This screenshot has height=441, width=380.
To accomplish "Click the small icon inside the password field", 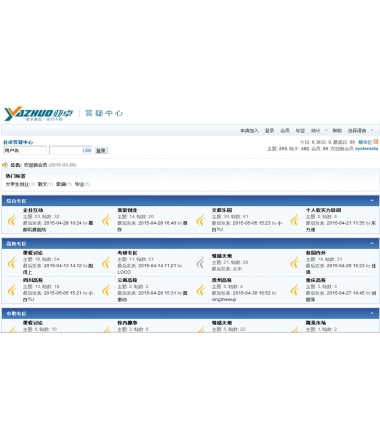I will 87,150.
